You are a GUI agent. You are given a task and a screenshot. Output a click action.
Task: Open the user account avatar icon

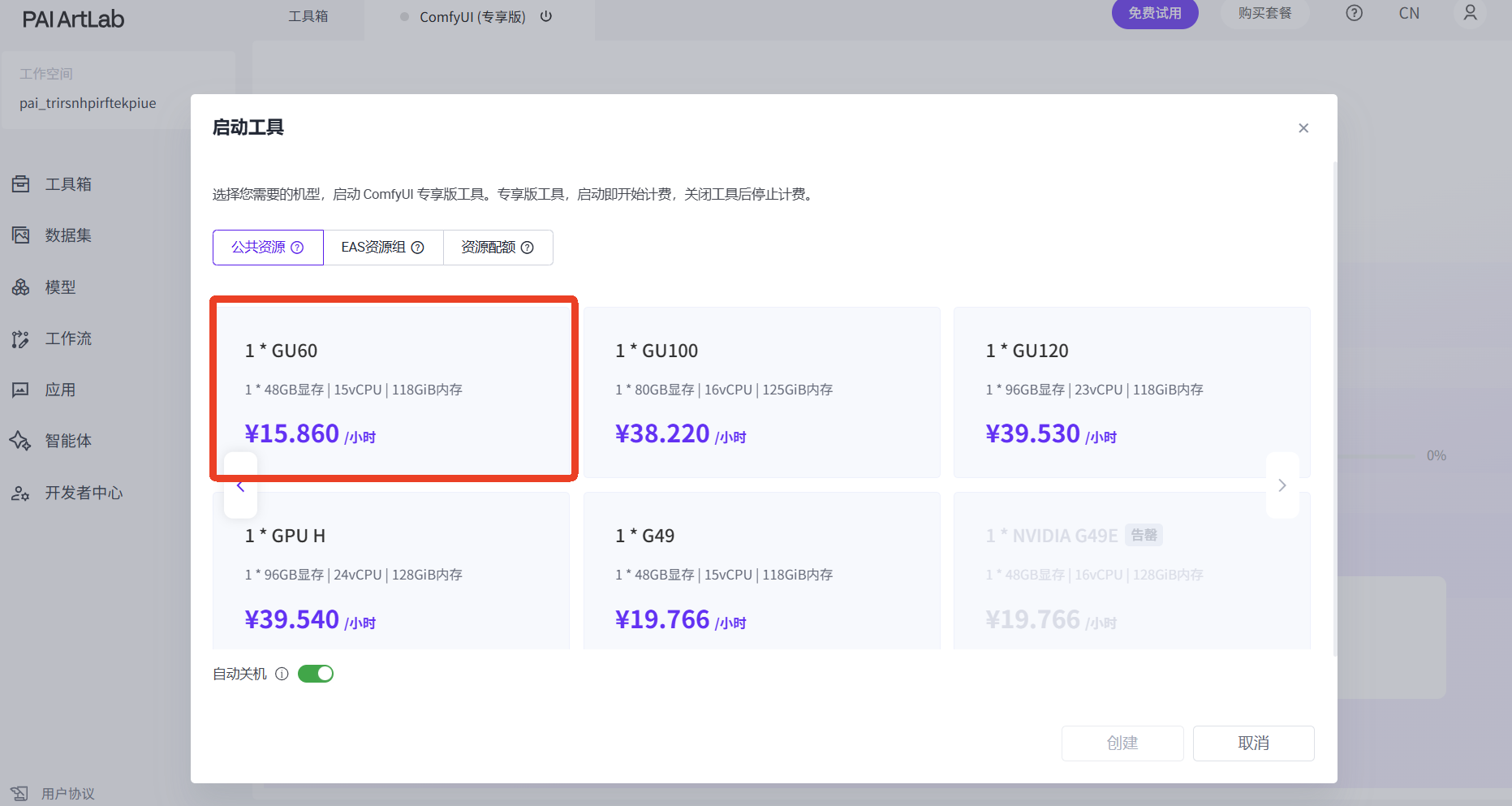click(1470, 13)
